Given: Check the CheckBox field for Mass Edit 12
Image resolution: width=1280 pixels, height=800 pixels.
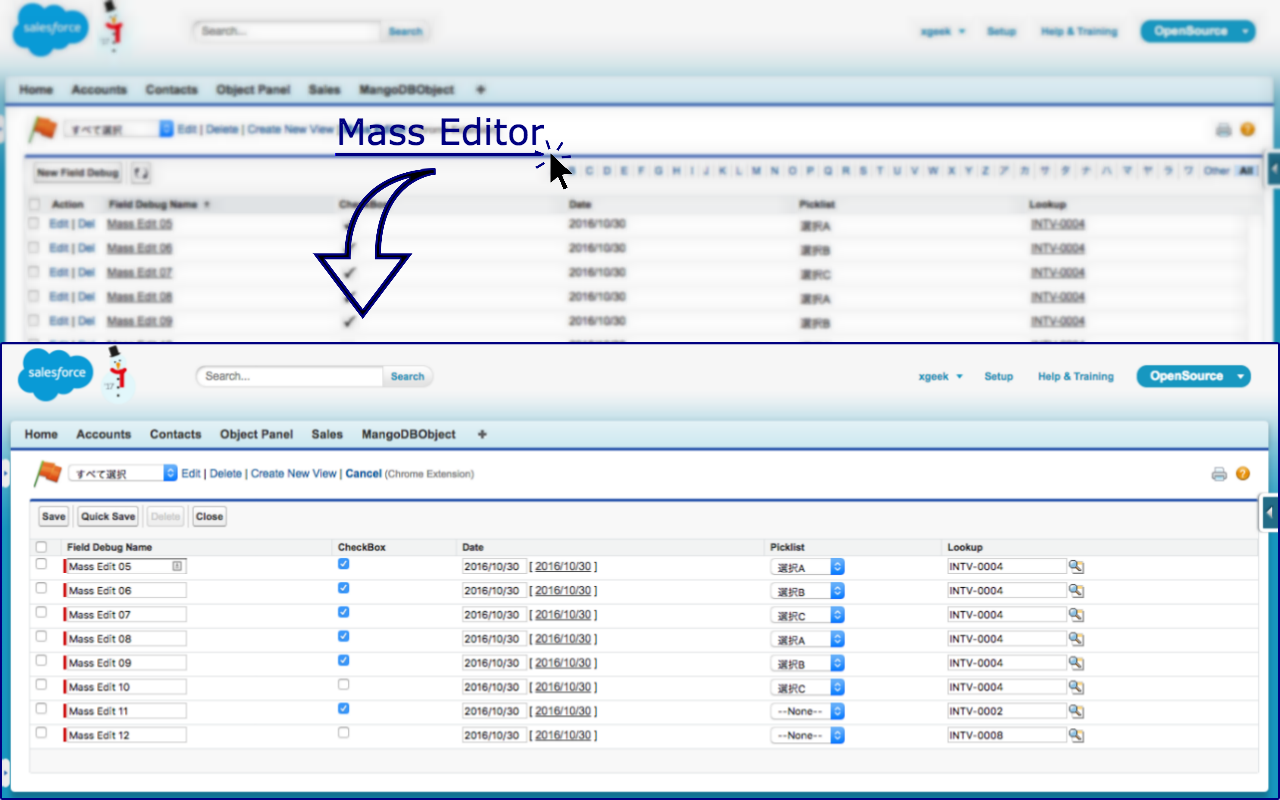Looking at the screenshot, I should [x=344, y=733].
